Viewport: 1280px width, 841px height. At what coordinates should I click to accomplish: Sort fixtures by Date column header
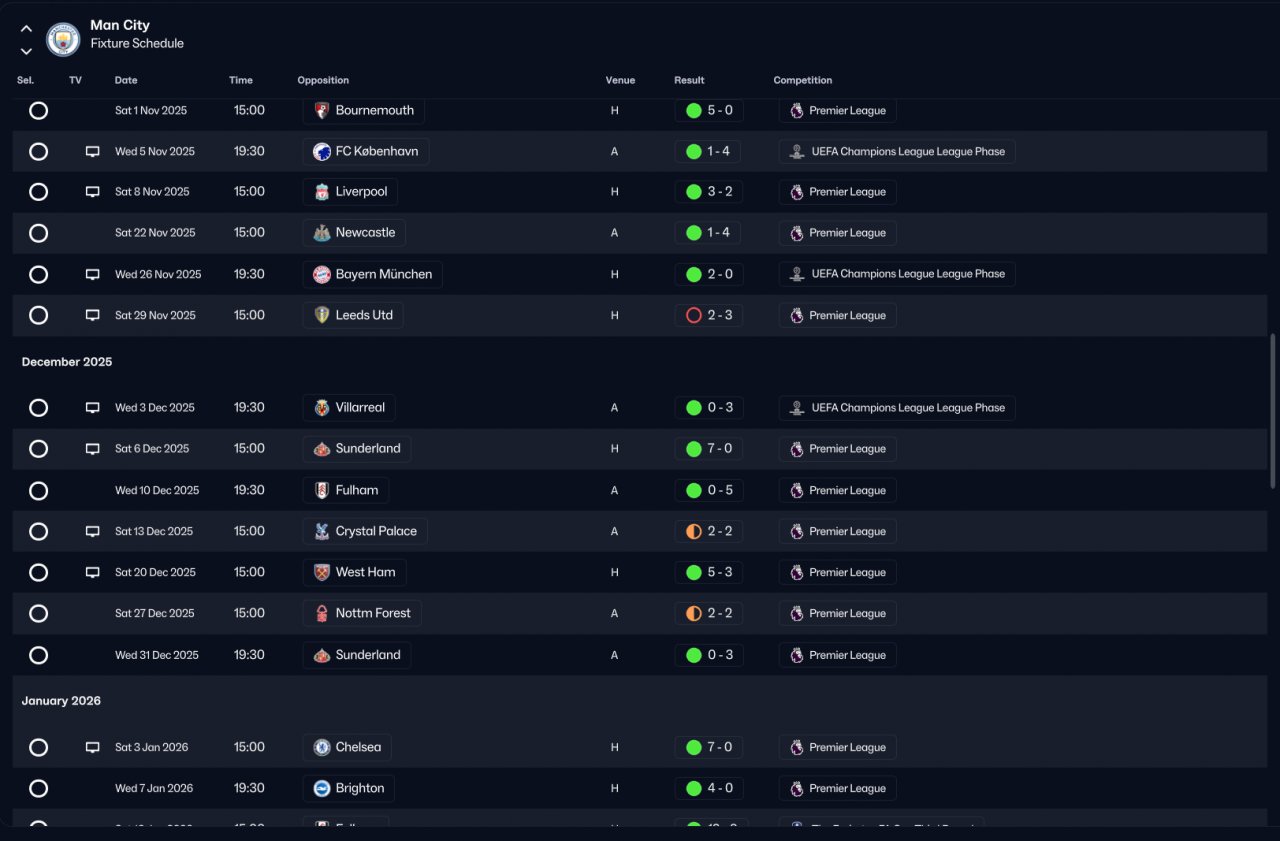click(x=126, y=80)
